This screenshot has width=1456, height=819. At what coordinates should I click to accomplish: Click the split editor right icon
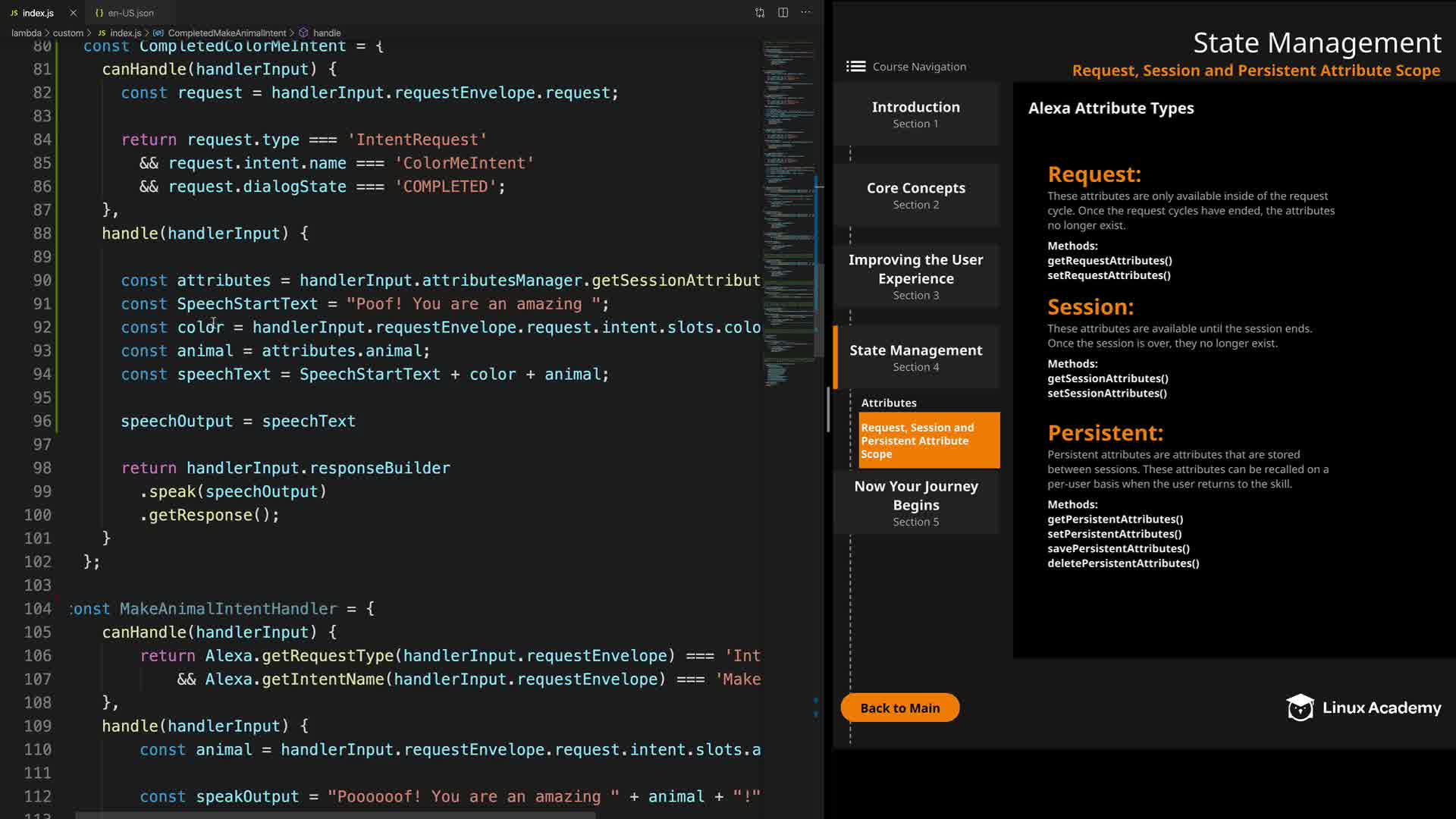coord(783,12)
